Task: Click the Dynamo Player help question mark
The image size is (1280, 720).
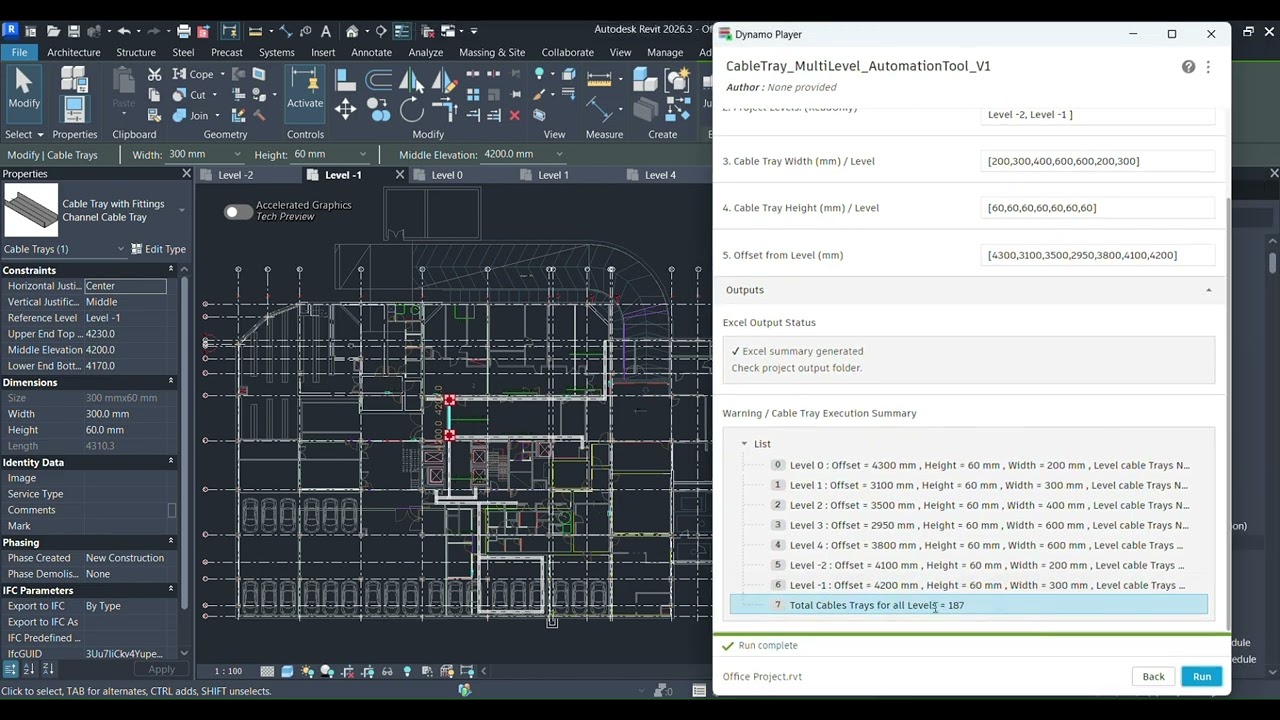Action: tap(1188, 66)
